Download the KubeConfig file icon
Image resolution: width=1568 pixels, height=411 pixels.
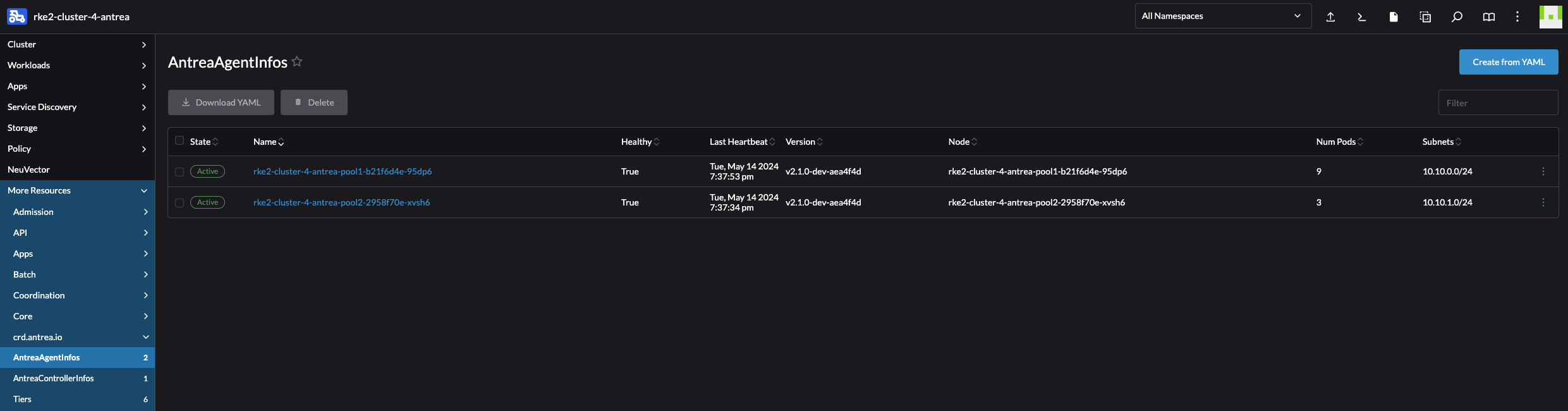coord(1394,17)
